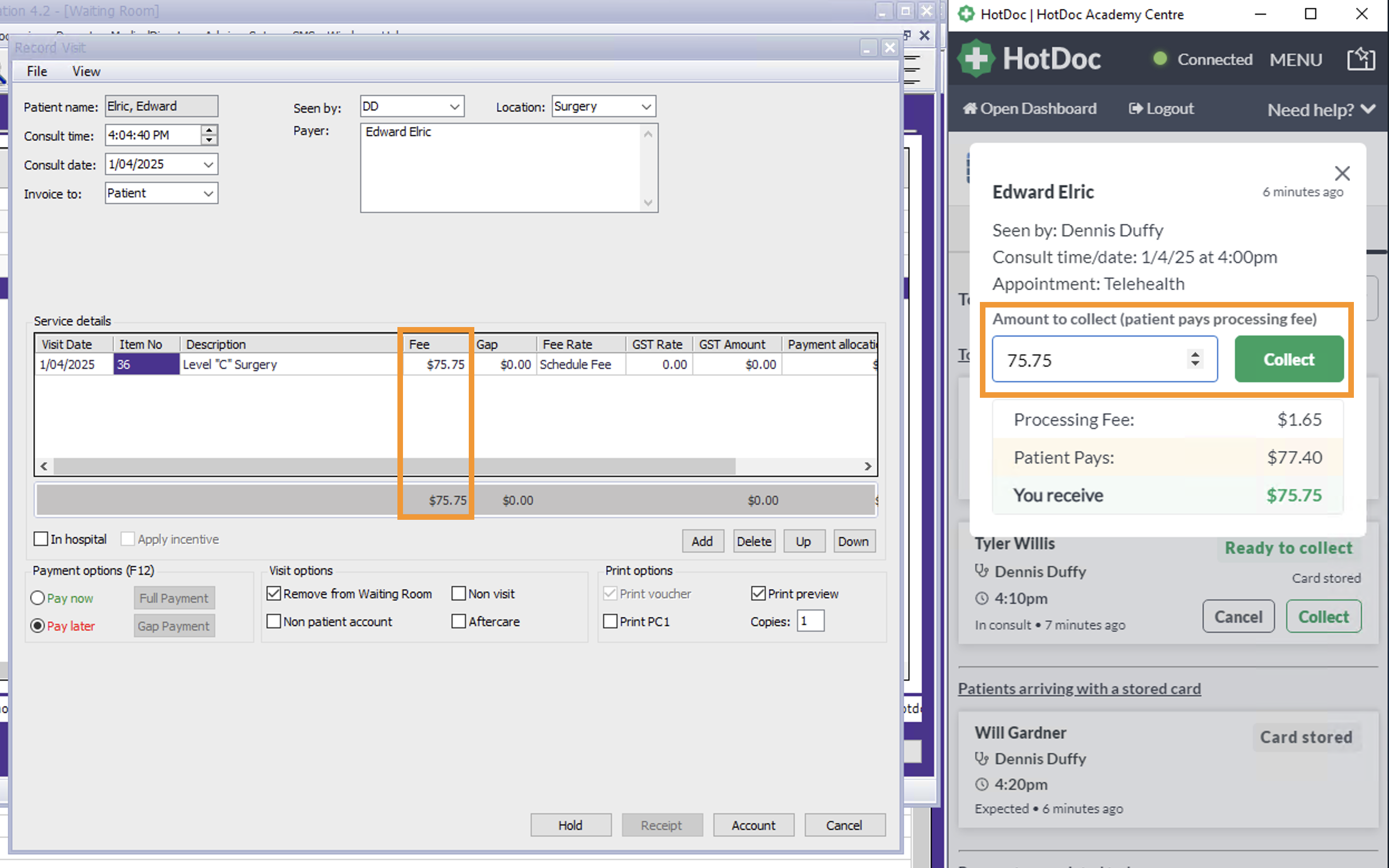The width and height of the screenshot is (1389, 868).
Task: Close the Record Visit dialog window
Action: coord(890,48)
